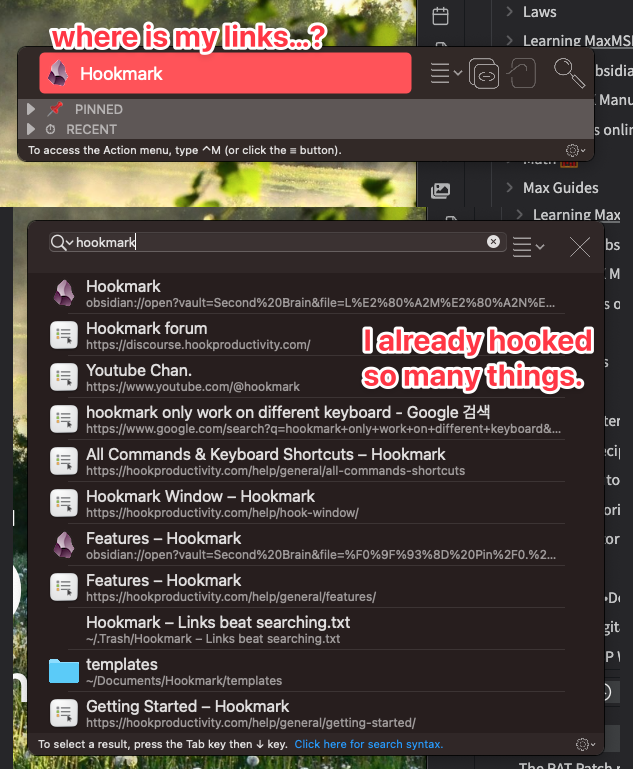Screen dimensions: 633x769
Task: Click the Copy Link icon in Hookmark
Action: 484,74
